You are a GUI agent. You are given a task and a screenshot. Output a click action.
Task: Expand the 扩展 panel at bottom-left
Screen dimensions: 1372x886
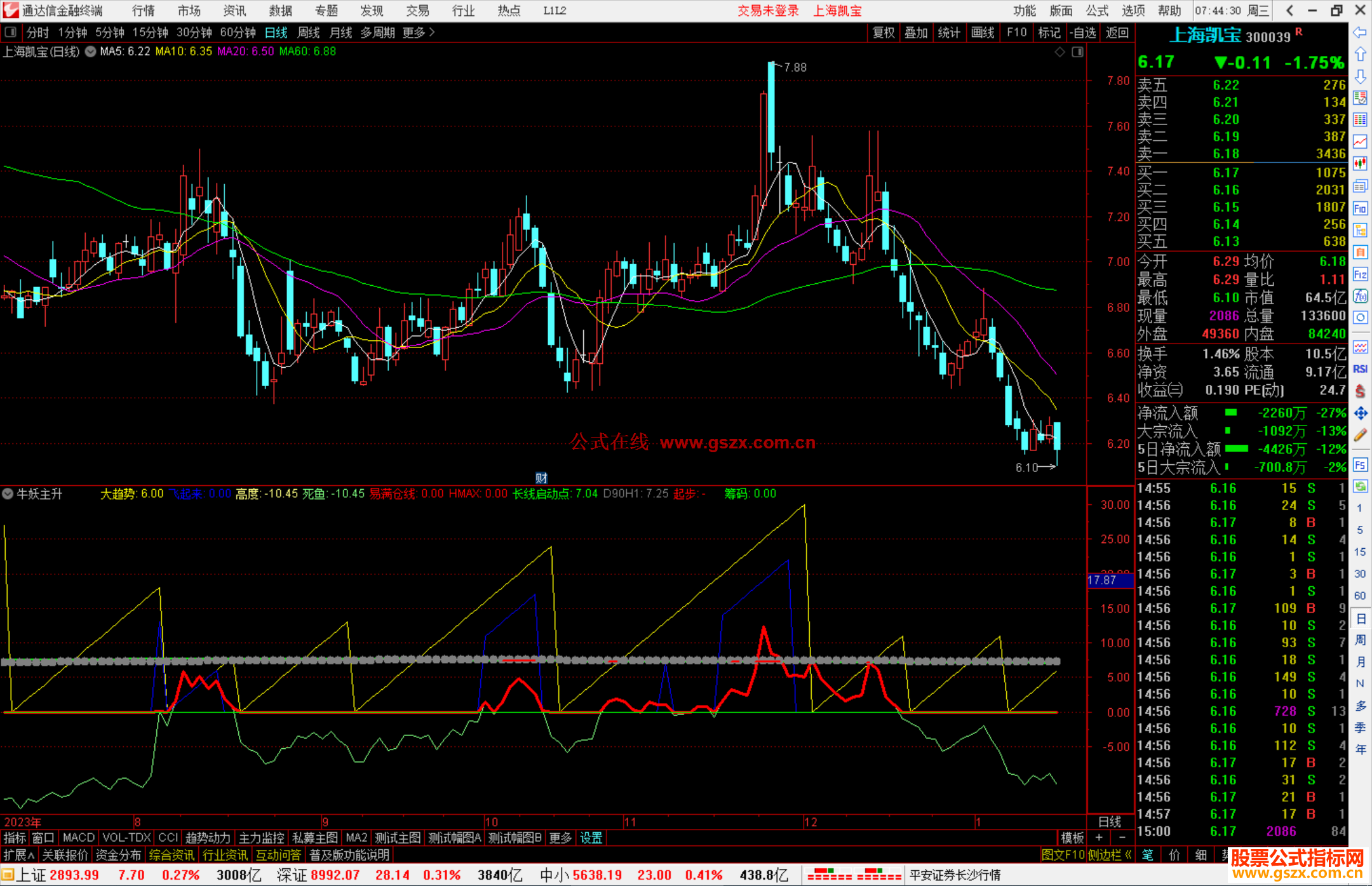click(x=18, y=855)
